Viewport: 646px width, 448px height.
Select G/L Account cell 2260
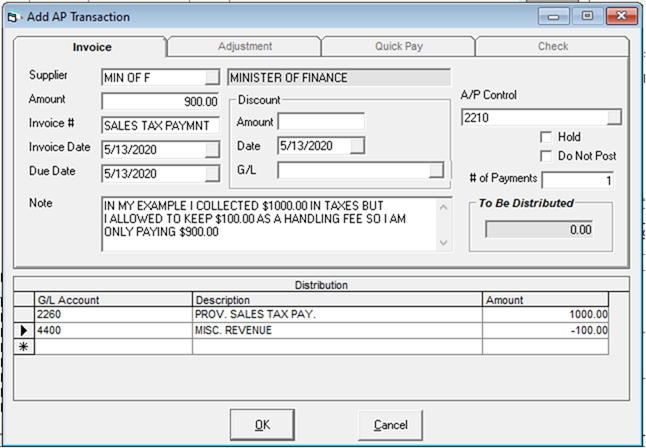(114, 315)
